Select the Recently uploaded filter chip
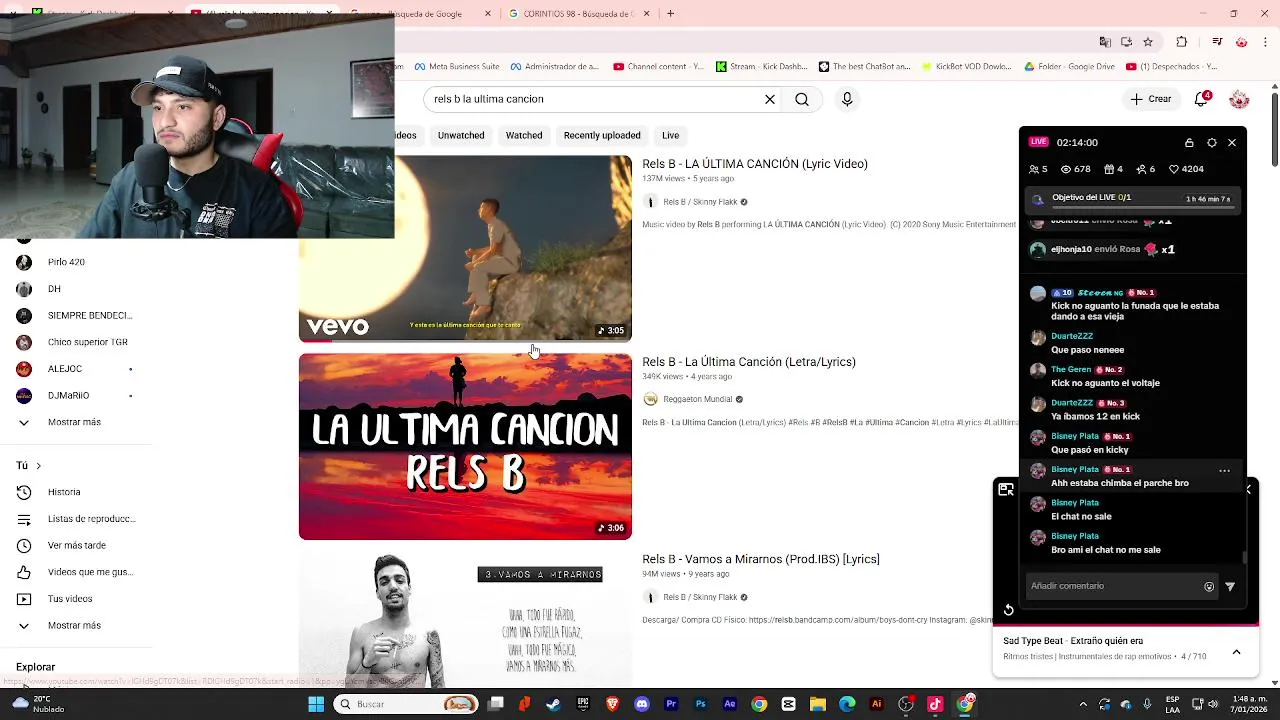 pyautogui.click(x=602, y=135)
